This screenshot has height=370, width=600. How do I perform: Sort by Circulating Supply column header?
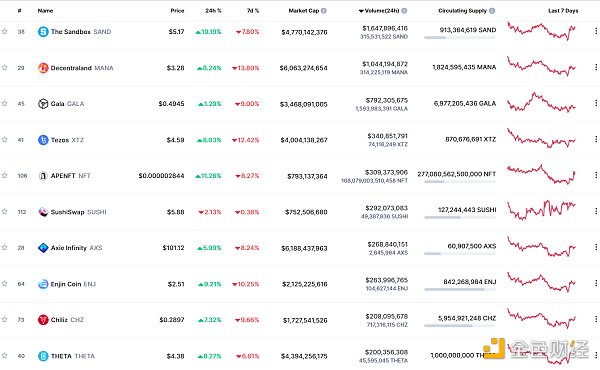point(462,11)
